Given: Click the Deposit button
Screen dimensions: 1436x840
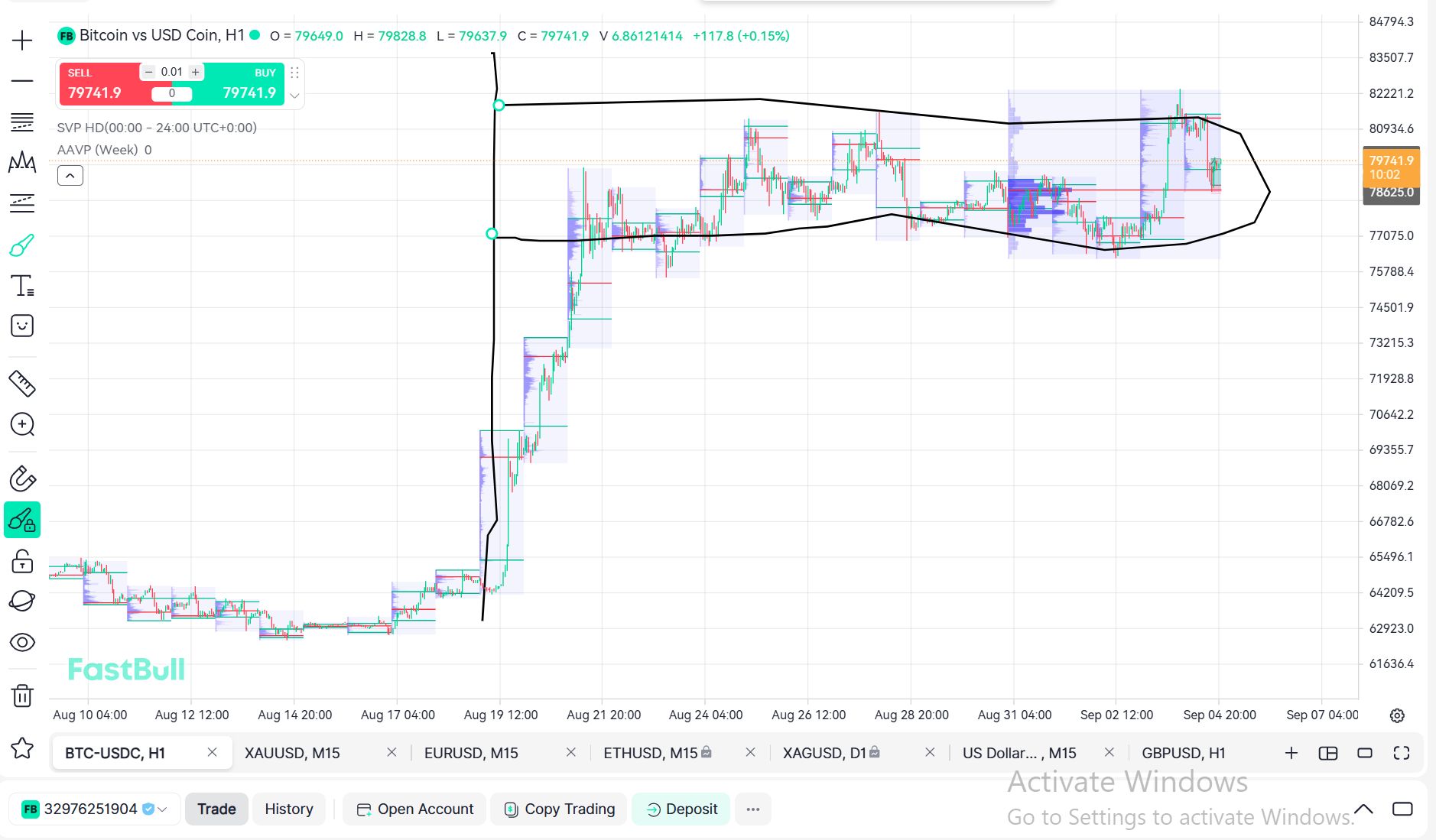Looking at the screenshot, I should [x=681, y=809].
